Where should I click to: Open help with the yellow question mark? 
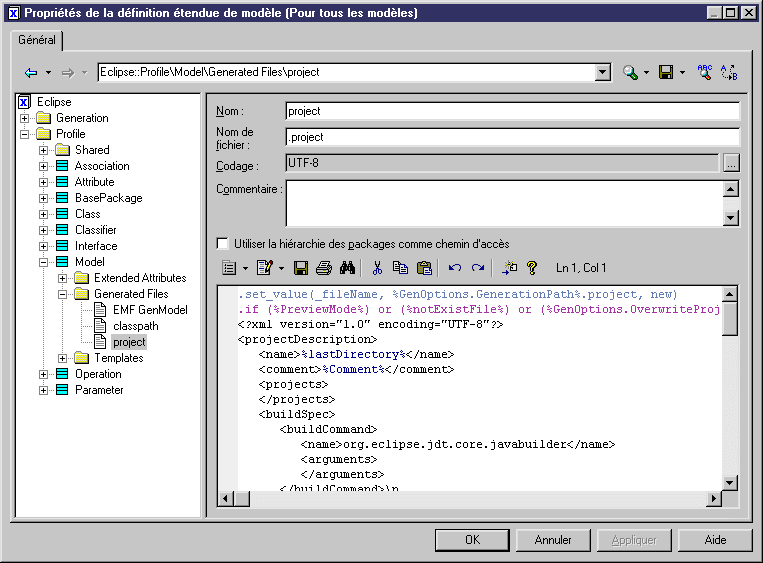pos(532,268)
